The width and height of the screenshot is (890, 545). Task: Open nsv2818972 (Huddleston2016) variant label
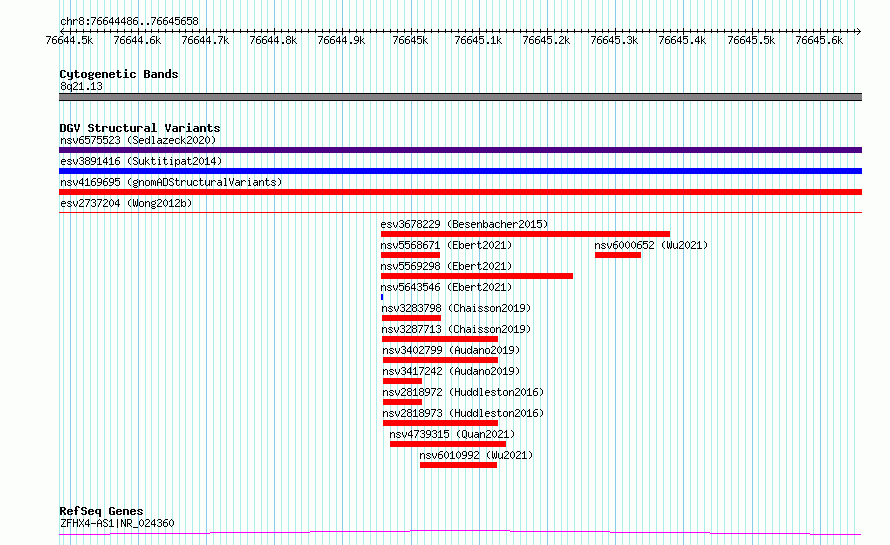(x=463, y=392)
